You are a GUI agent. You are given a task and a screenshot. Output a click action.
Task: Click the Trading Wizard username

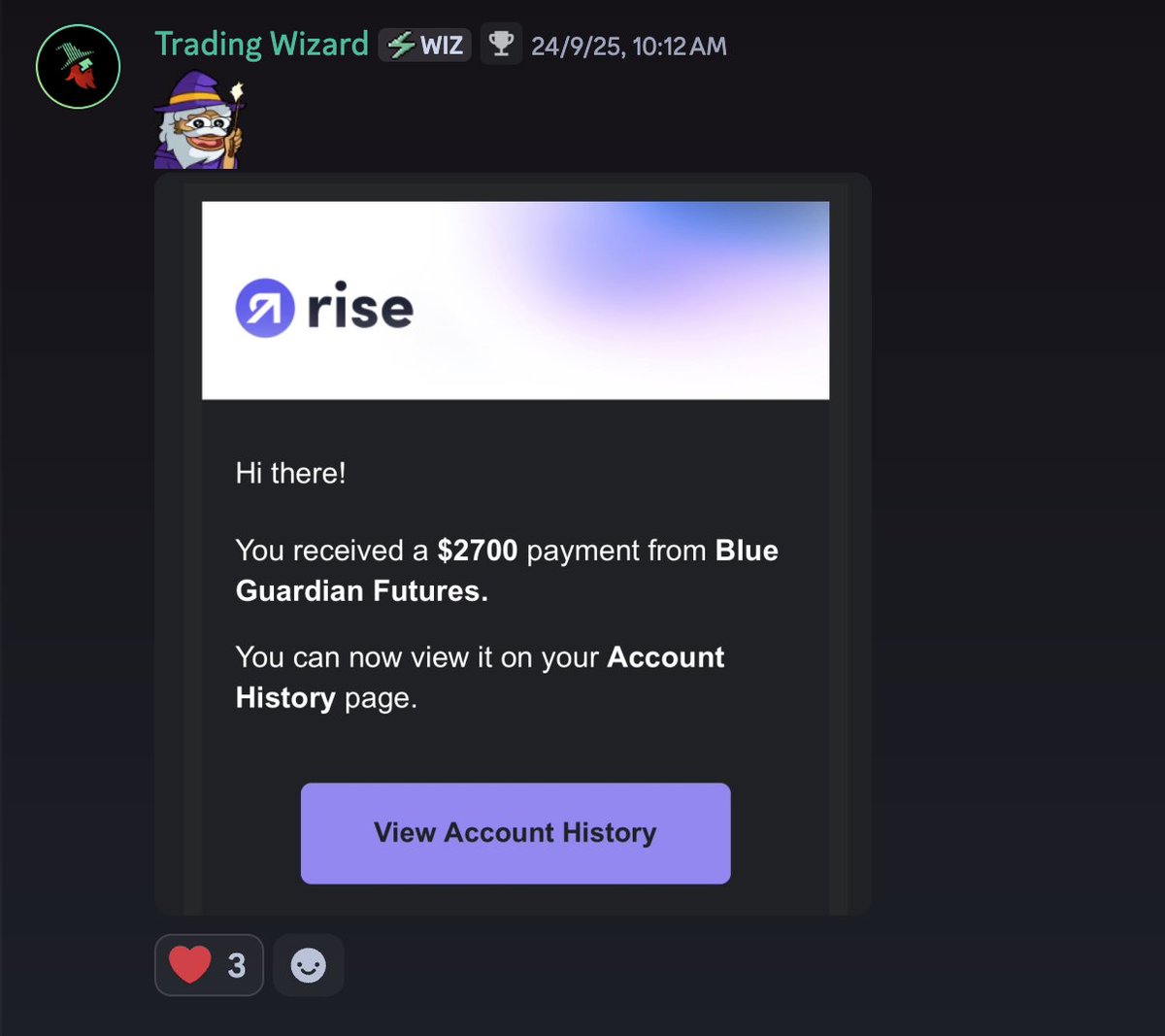261,45
